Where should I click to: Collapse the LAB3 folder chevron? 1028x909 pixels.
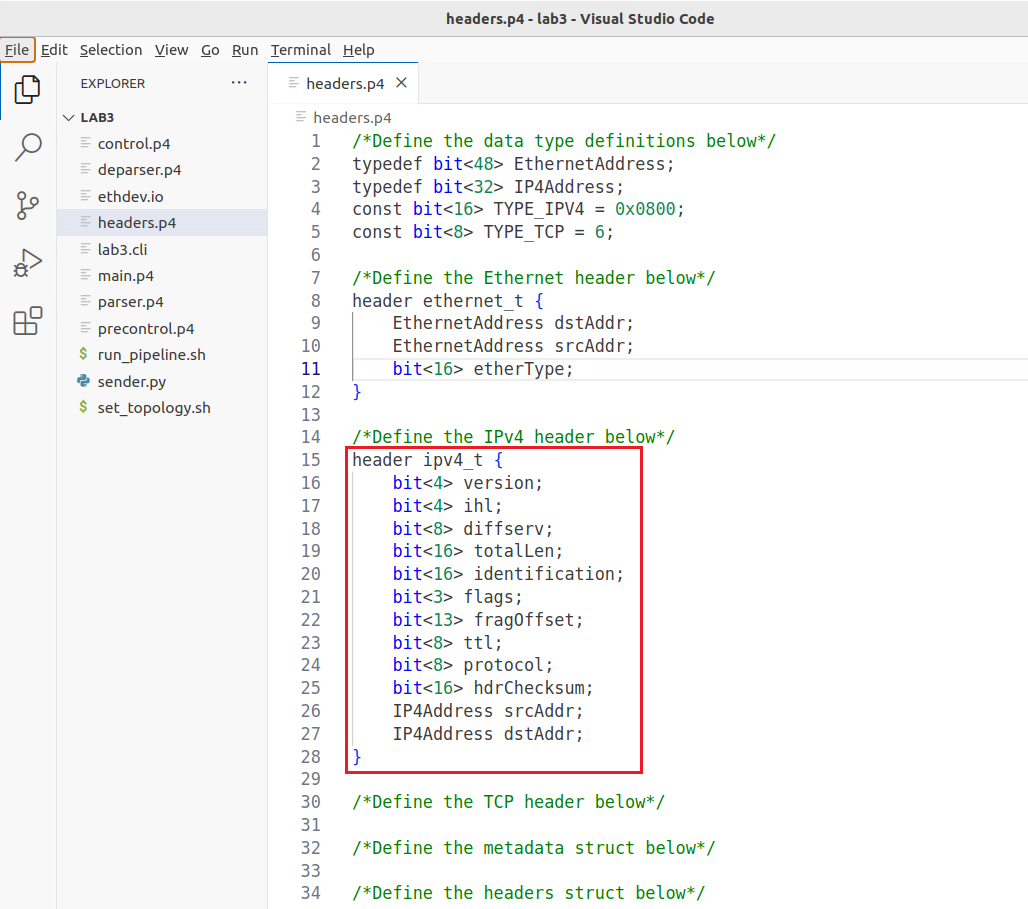[x=69, y=117]
